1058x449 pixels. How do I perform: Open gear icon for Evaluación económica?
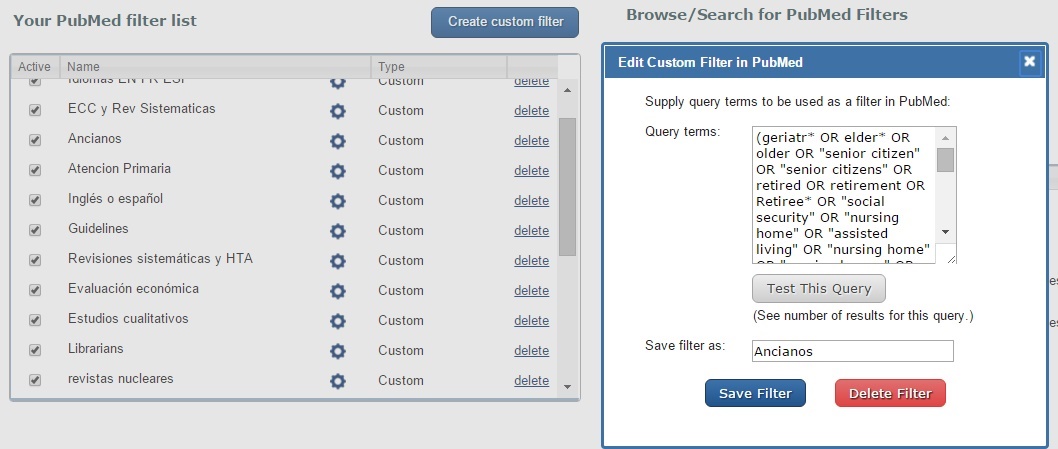click(x=337, y=291)
